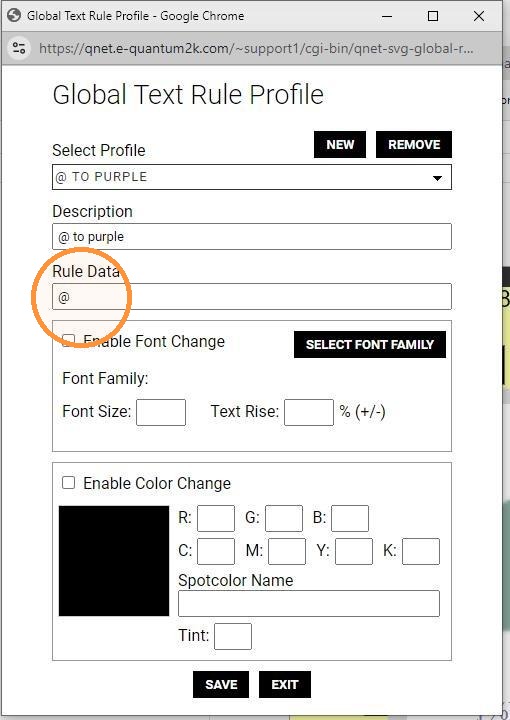Click into the Description text field

(x=252, y=236)
